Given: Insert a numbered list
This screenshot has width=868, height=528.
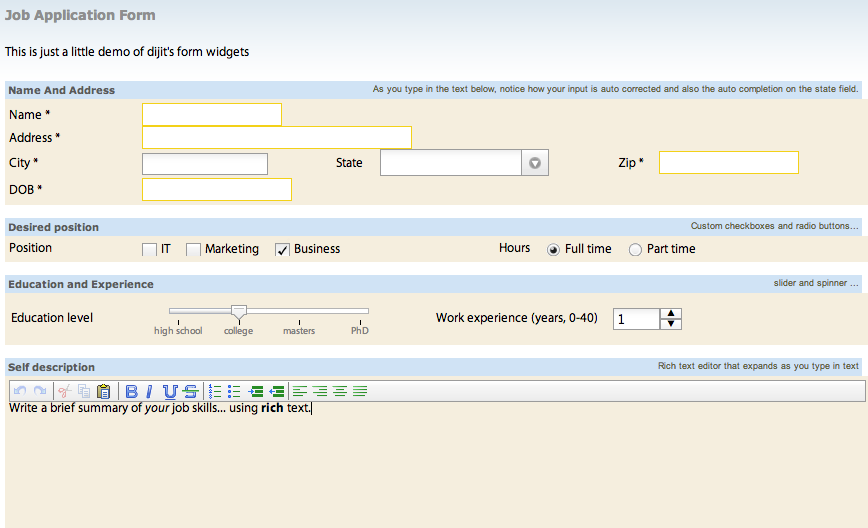Looking at the screenshot, I should point(215,391).
